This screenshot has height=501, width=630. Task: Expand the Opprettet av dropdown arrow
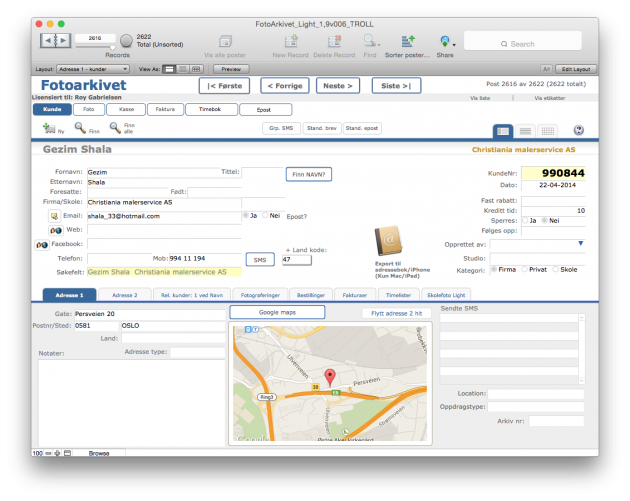581,243
